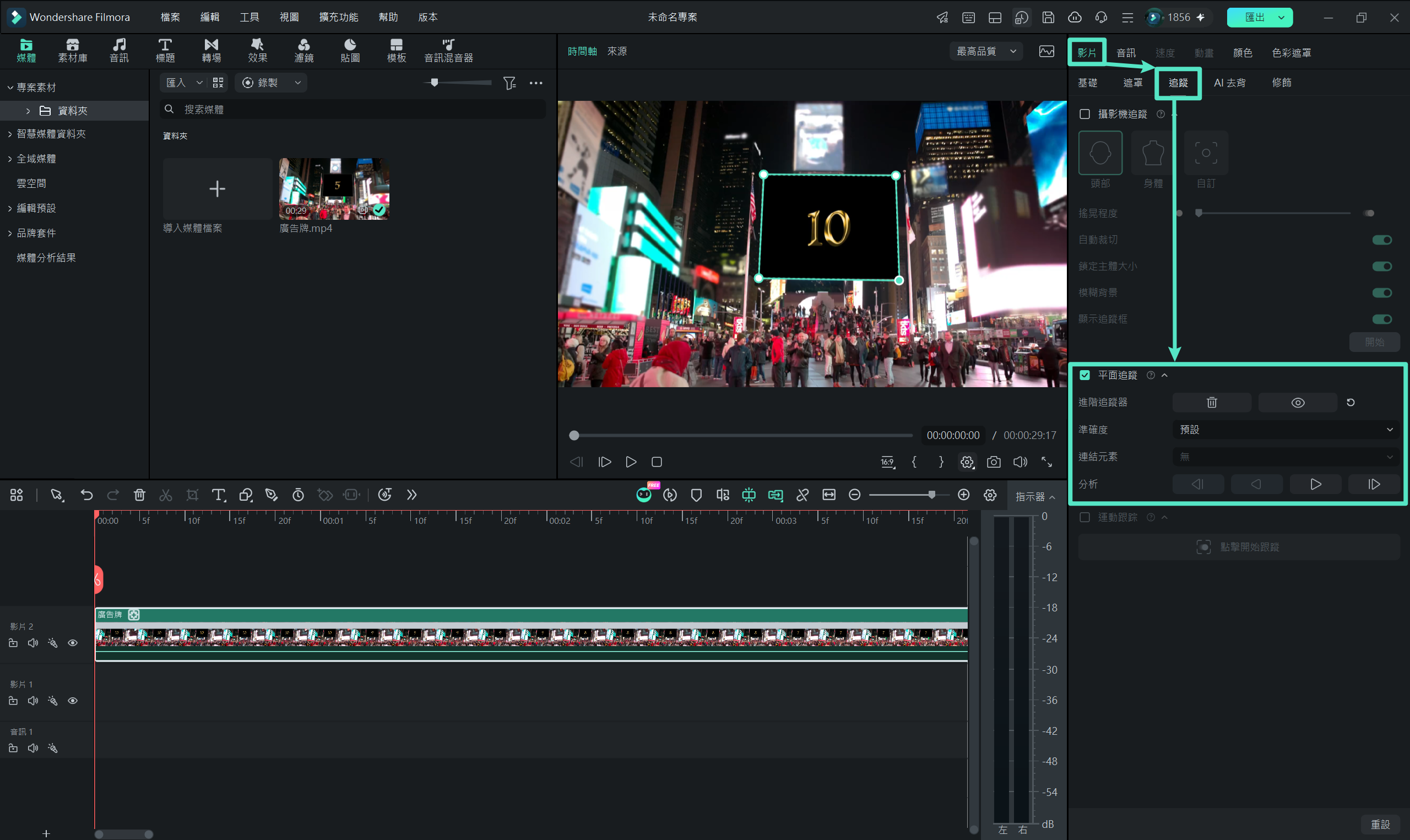Open the 模板 templates tab
Screen dimensions: 1410x840
[397, 50]
